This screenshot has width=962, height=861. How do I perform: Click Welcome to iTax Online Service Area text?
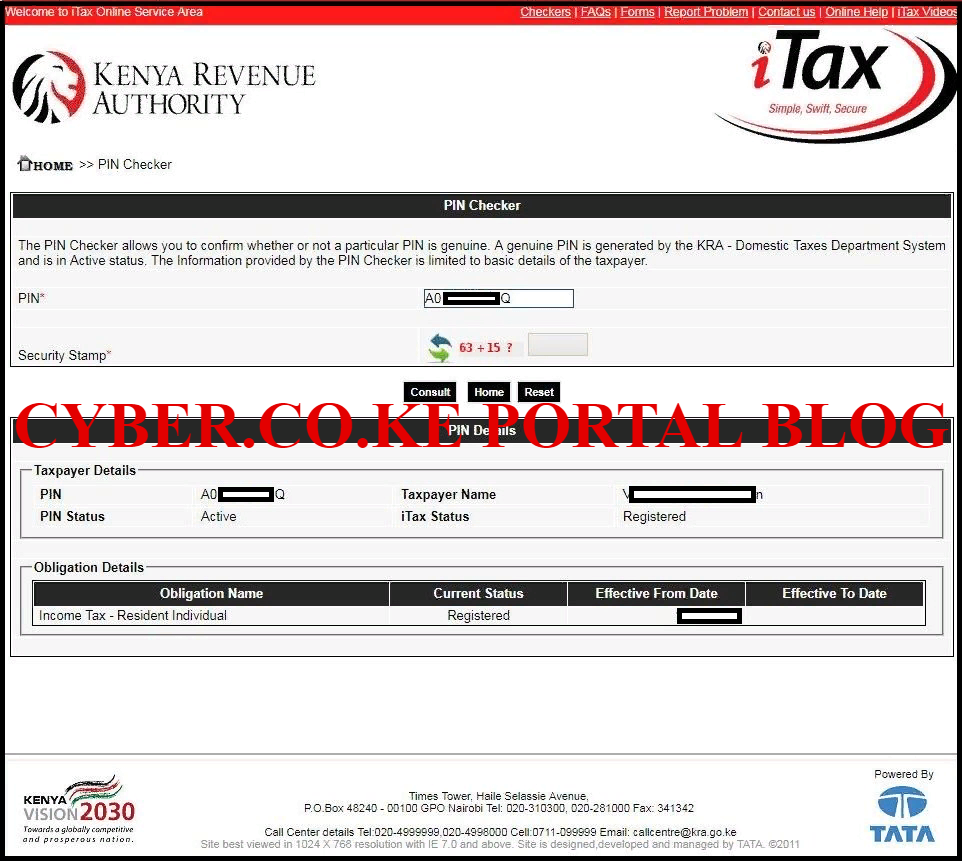pos(104,12)
